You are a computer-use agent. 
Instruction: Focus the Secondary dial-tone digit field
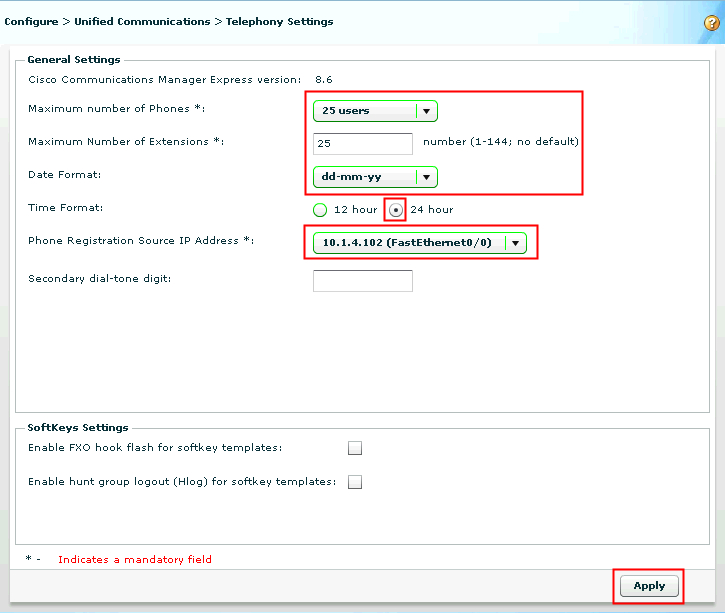[363, 281]
